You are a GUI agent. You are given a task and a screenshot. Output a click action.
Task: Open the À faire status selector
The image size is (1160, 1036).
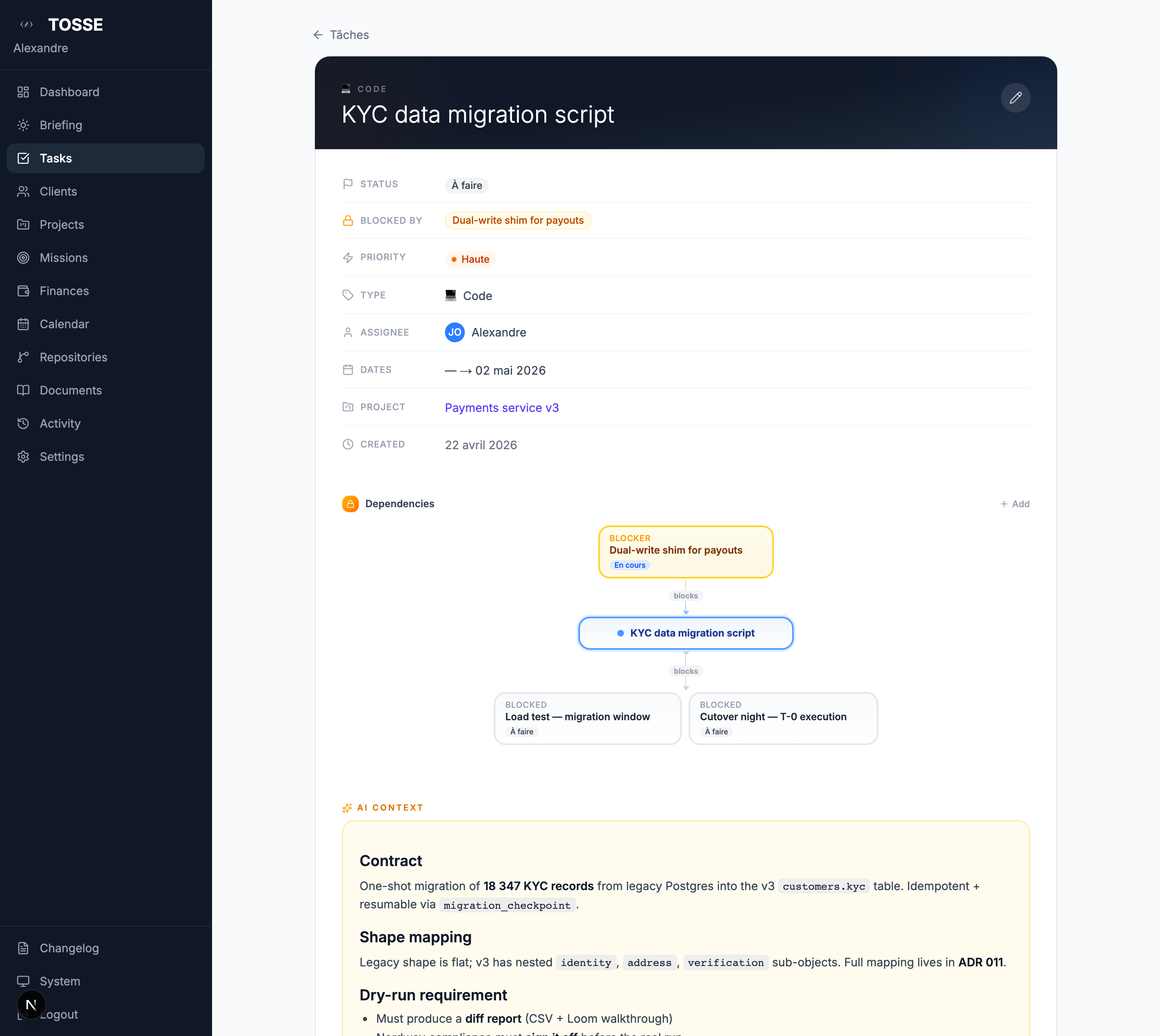tap(466, 185)
